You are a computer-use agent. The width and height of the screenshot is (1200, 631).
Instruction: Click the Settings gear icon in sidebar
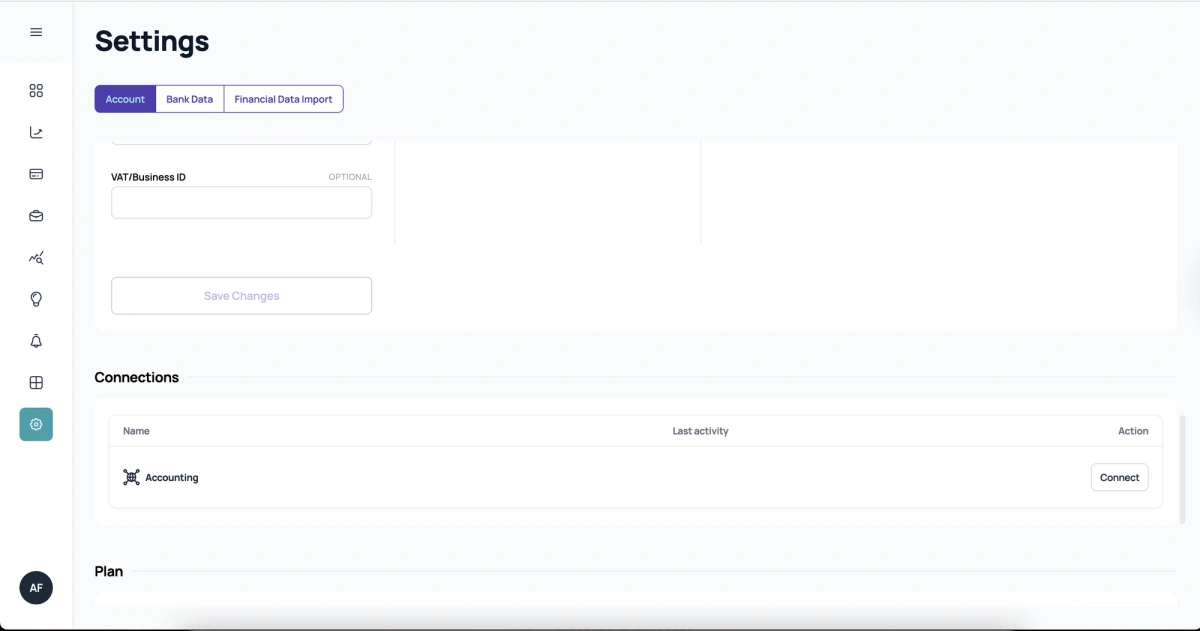pos(36,424)
